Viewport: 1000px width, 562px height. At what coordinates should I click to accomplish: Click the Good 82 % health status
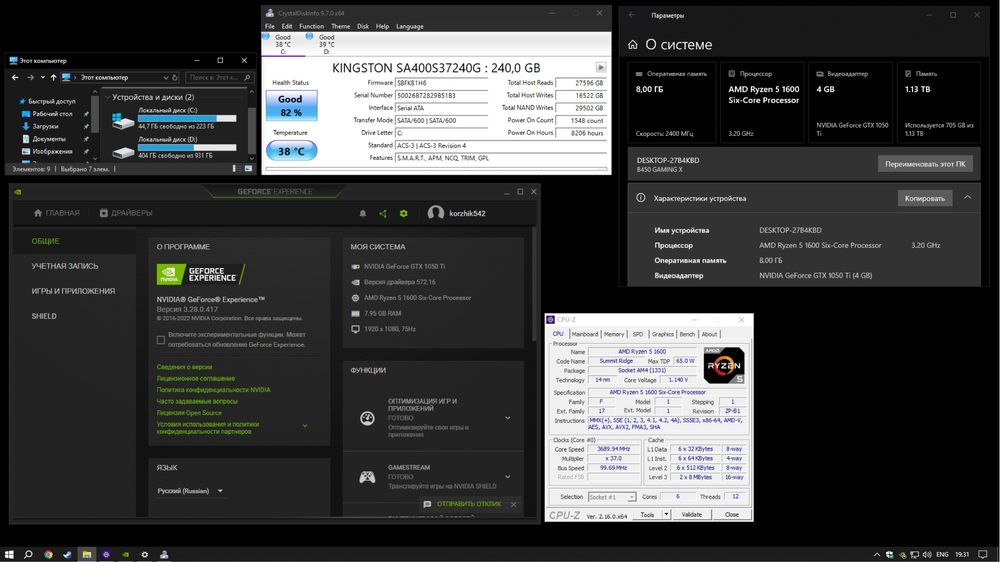[291, 106]
